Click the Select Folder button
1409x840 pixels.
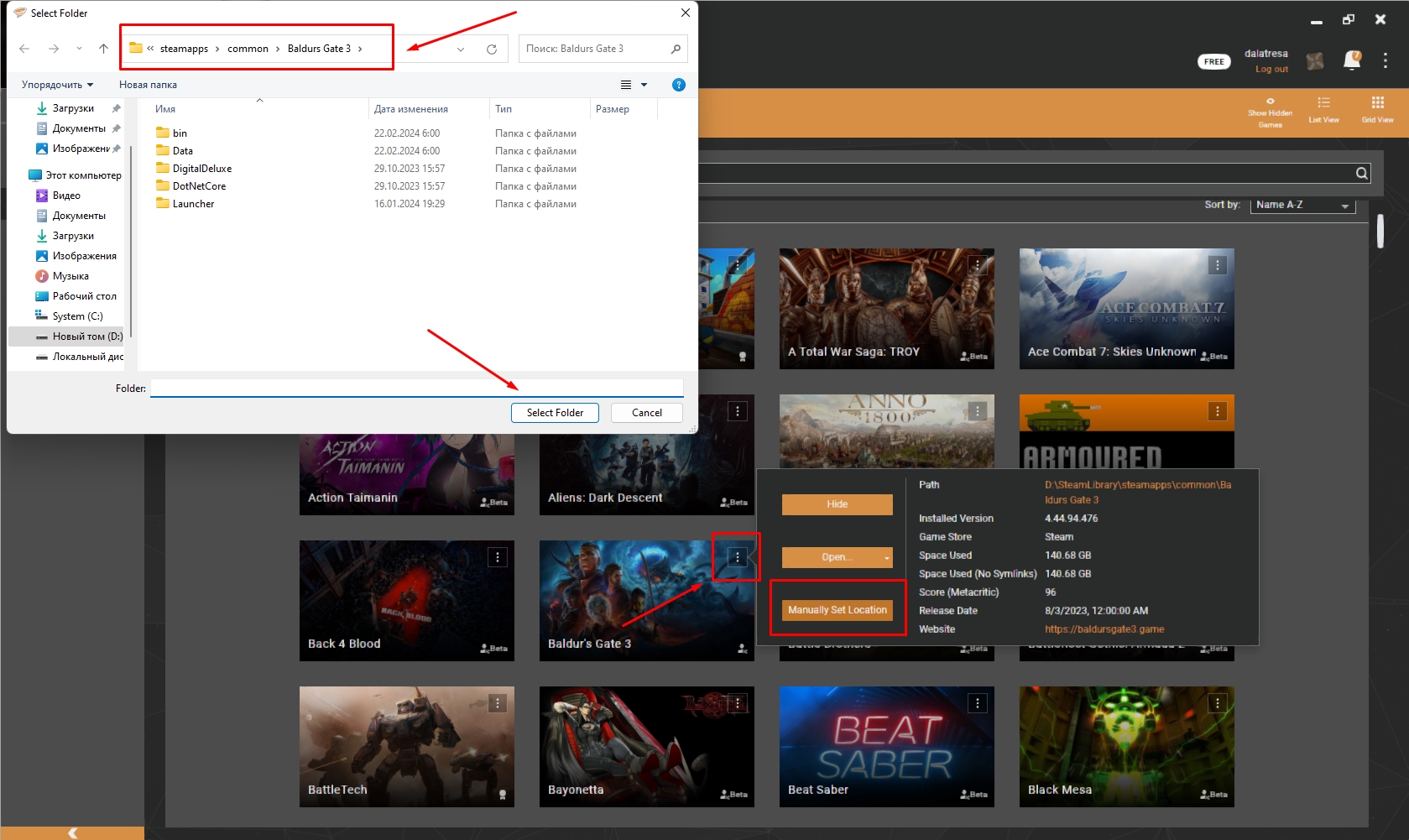pos(555,413)
